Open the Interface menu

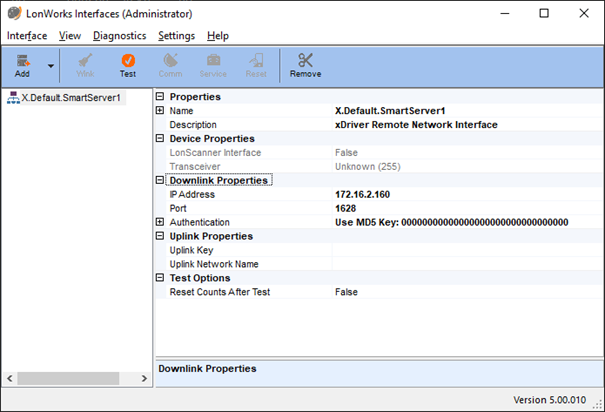27,35
